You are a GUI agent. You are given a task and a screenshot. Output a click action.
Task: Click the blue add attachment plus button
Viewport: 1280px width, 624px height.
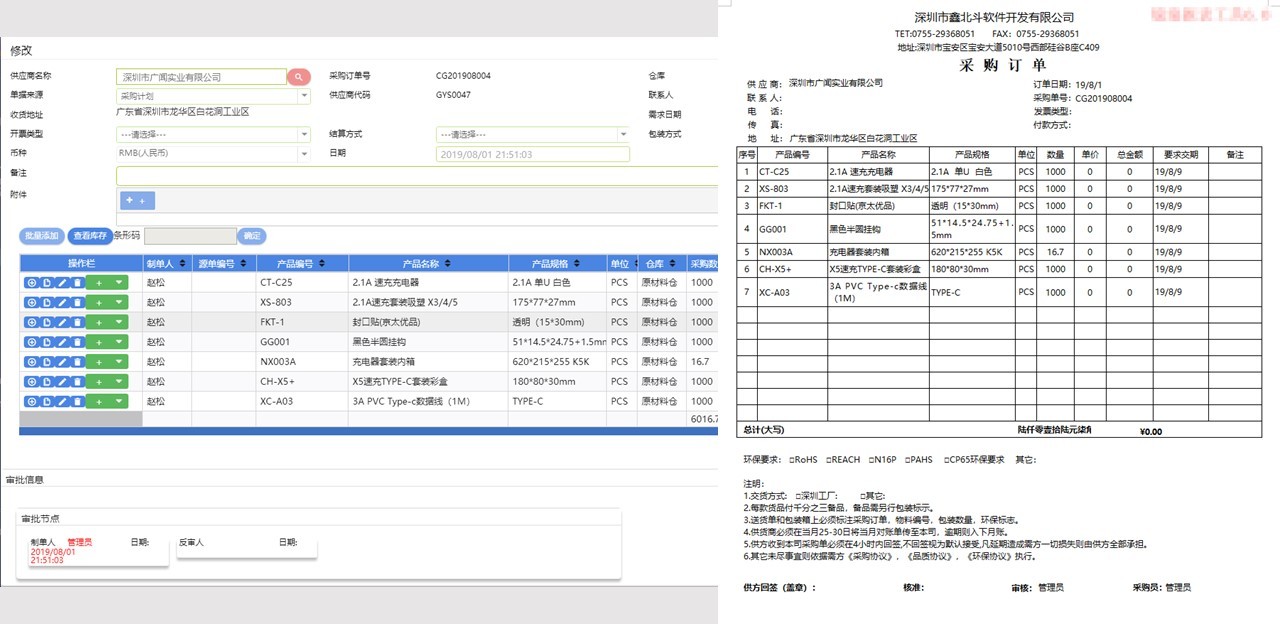click(137, 201)
